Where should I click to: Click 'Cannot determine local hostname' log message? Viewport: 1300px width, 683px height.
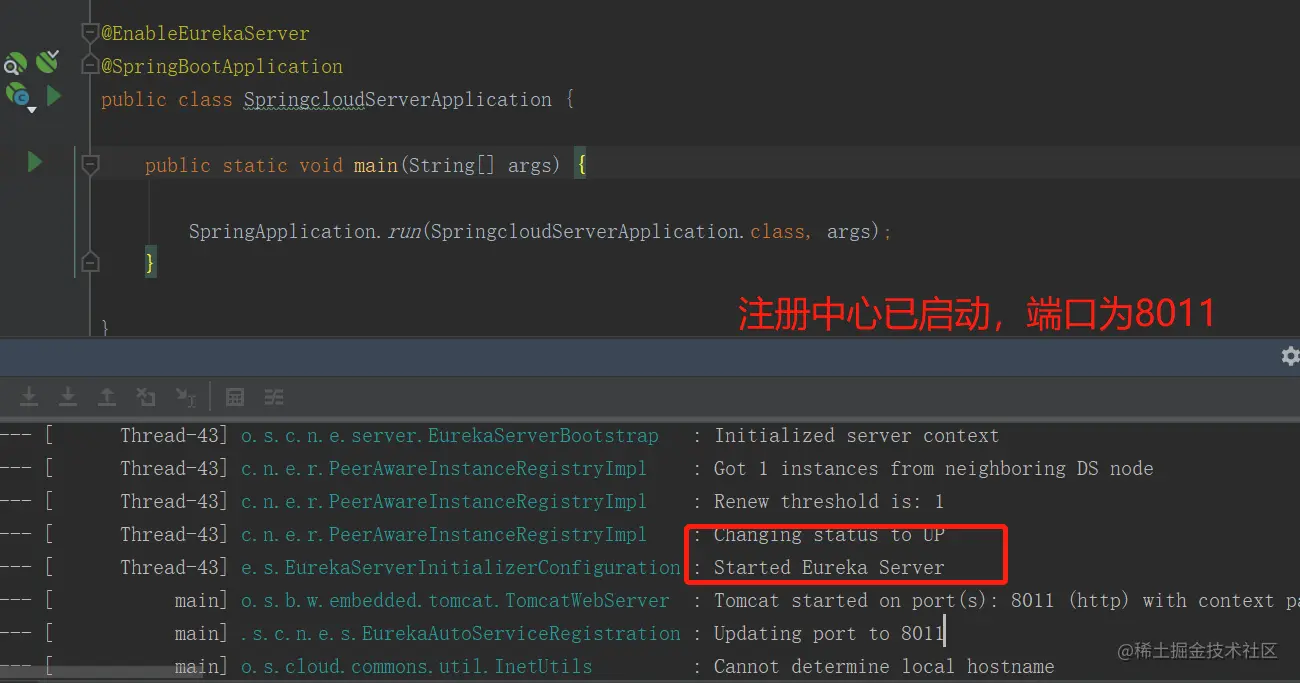point(884,667)
